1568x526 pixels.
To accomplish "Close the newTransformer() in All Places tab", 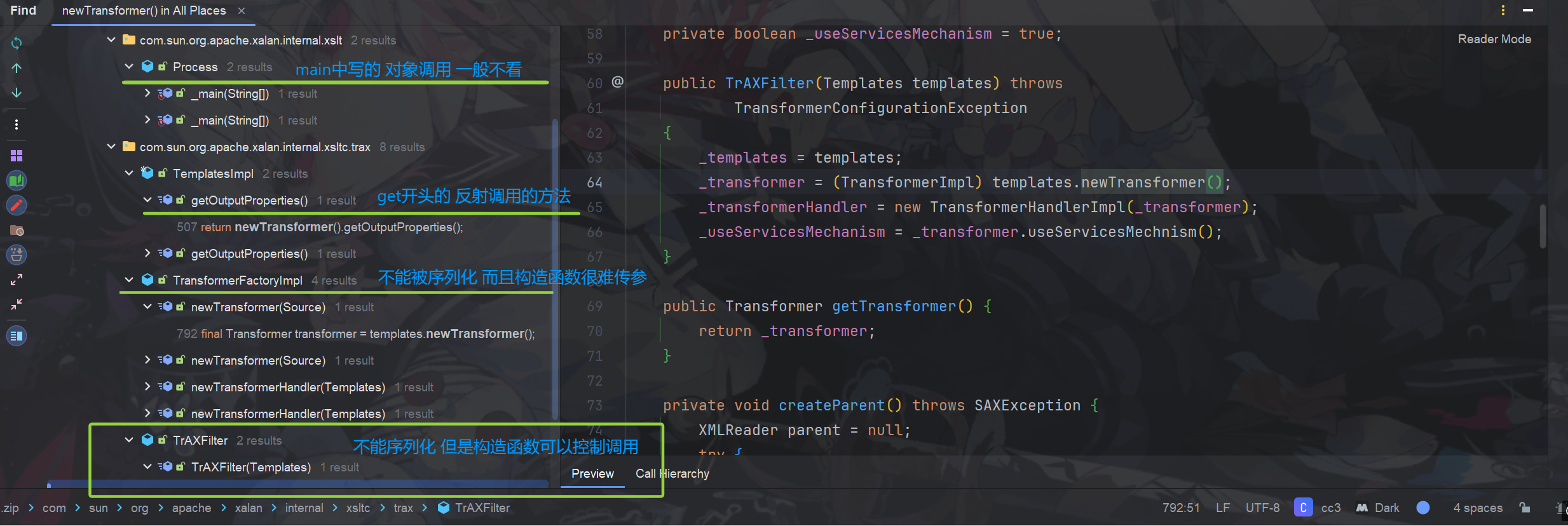I will tap(242, 11).
